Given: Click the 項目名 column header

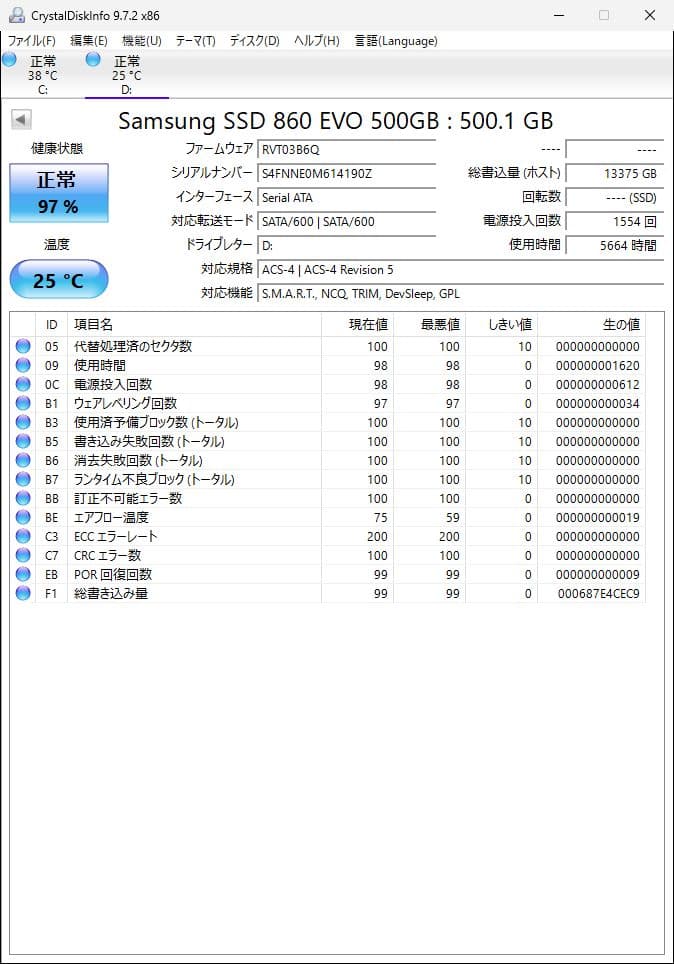Looking at the screenshot, I should pyautogui.click(x=194, y=325).
